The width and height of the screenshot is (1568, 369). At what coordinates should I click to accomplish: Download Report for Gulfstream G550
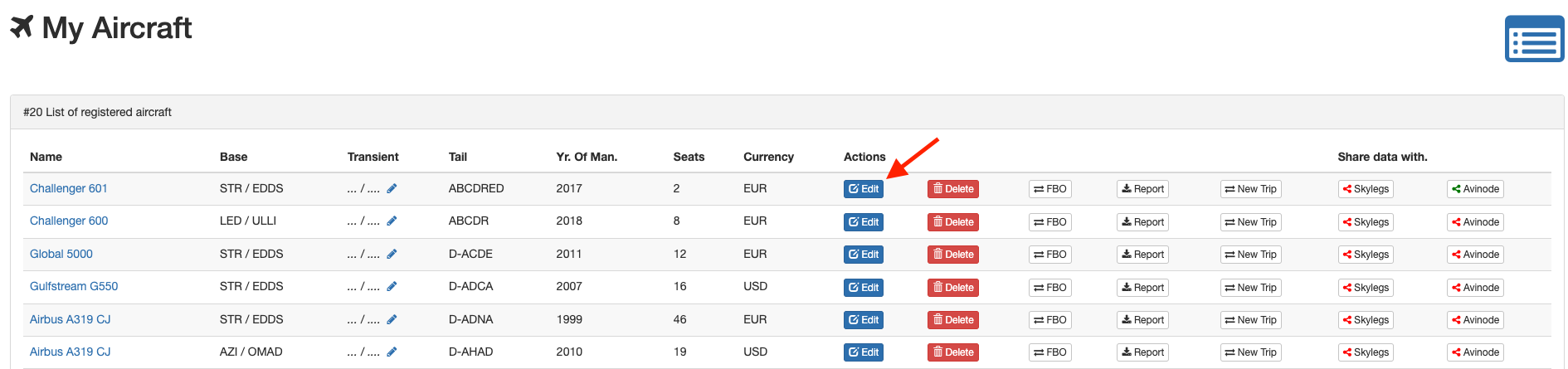(x=1142, y=288)
